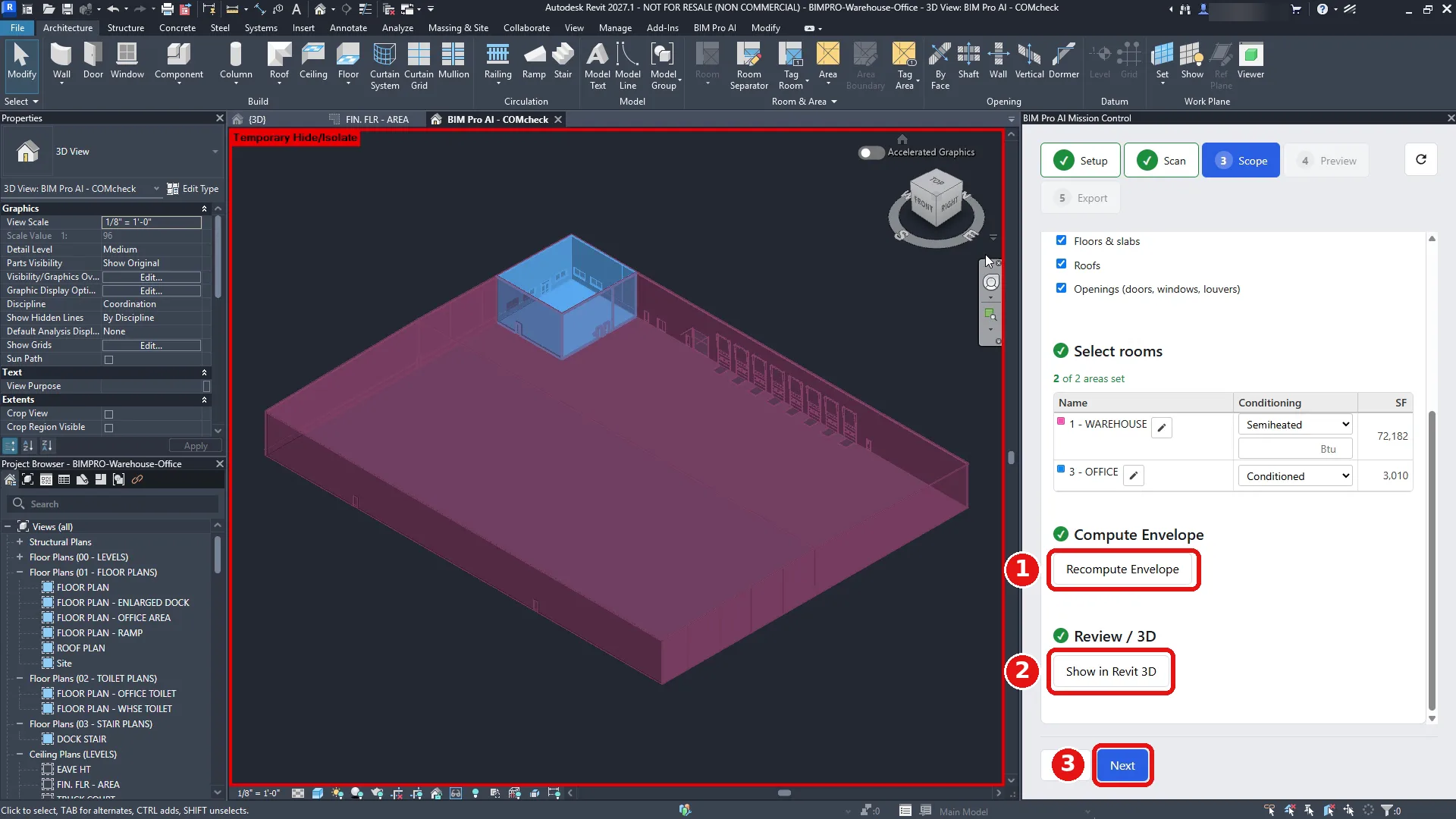Pick the Curtain System tool
The height and width of the screenshot is (819, 1456).
point(384,67)
